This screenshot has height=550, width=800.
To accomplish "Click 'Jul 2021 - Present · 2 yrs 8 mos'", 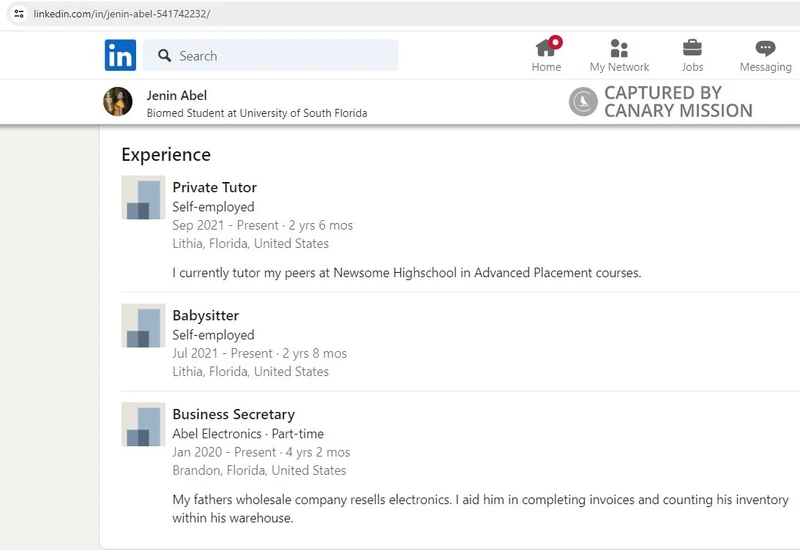I will tap(259, 354).
